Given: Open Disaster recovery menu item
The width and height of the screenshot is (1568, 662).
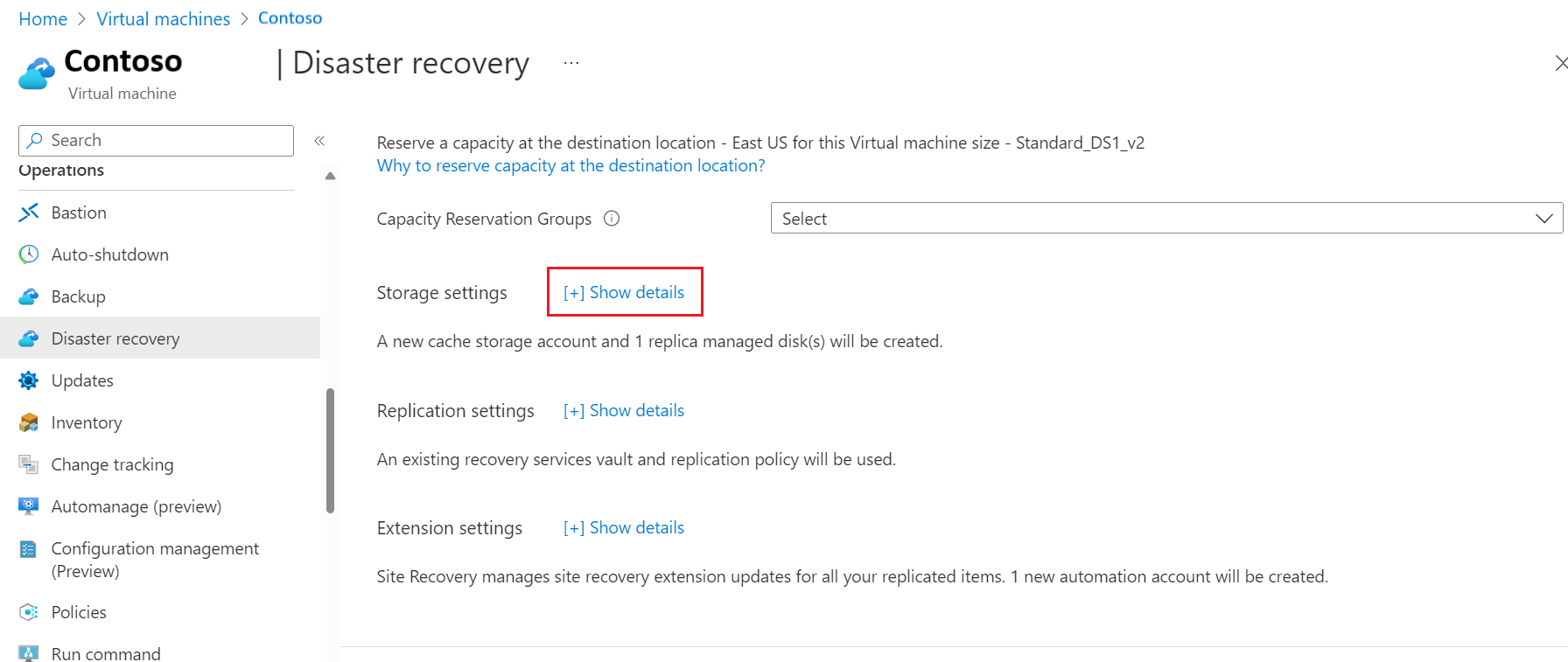Looking at the screenshot, I should coord(115,338).
